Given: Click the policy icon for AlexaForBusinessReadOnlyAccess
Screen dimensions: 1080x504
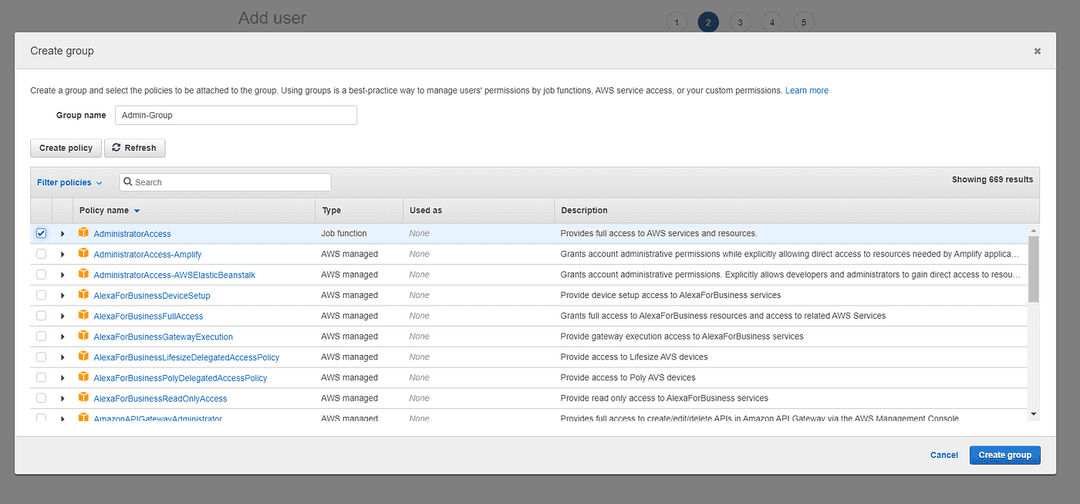Looking at the screenshot, I should [x=83, y=398].
